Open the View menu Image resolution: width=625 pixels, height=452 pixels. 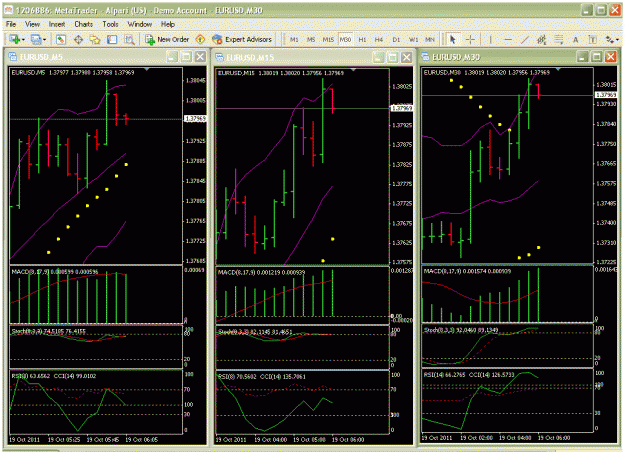(33, 24)
